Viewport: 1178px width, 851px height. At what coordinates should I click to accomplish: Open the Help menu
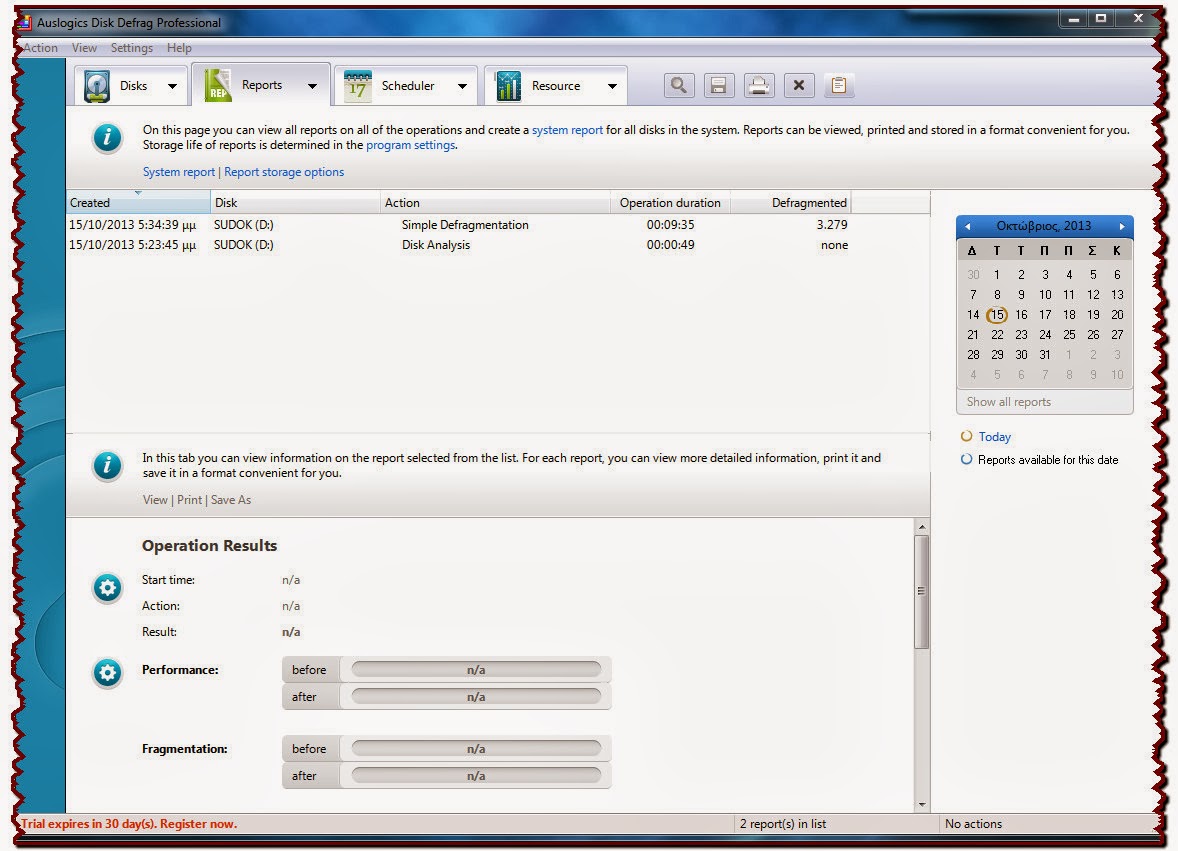[x=179, y=48]
